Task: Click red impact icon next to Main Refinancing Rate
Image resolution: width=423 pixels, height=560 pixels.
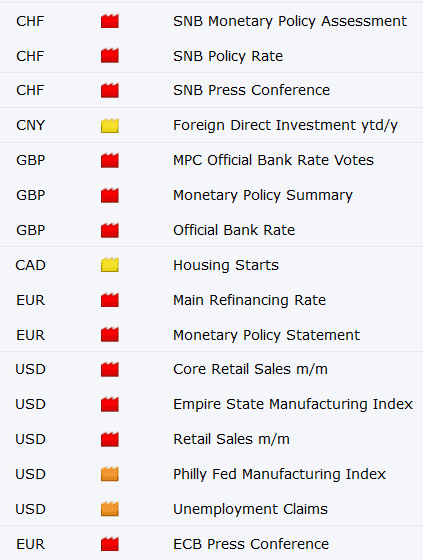Action: point(110,300)
